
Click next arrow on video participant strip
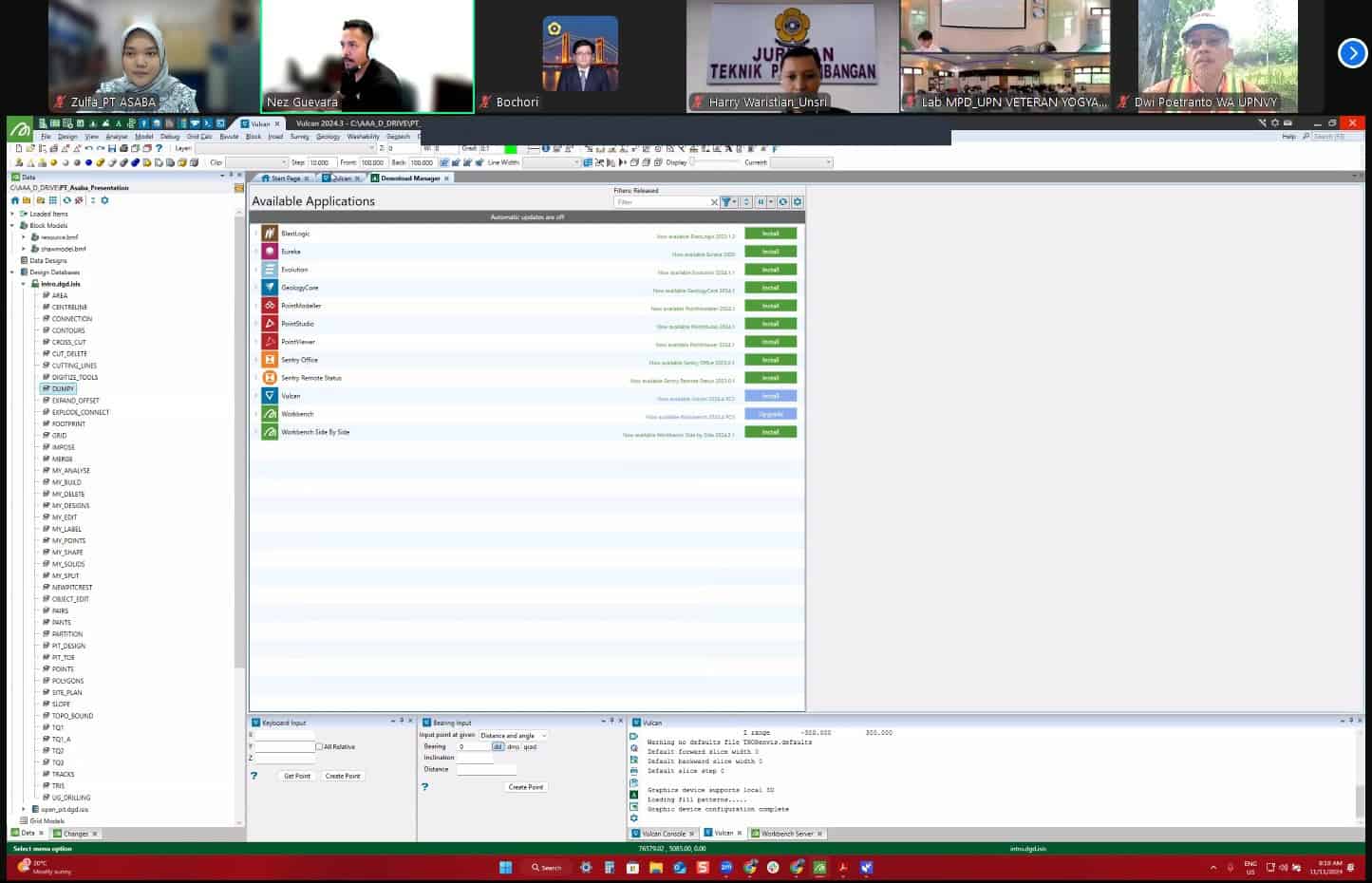click(1352, 53)
